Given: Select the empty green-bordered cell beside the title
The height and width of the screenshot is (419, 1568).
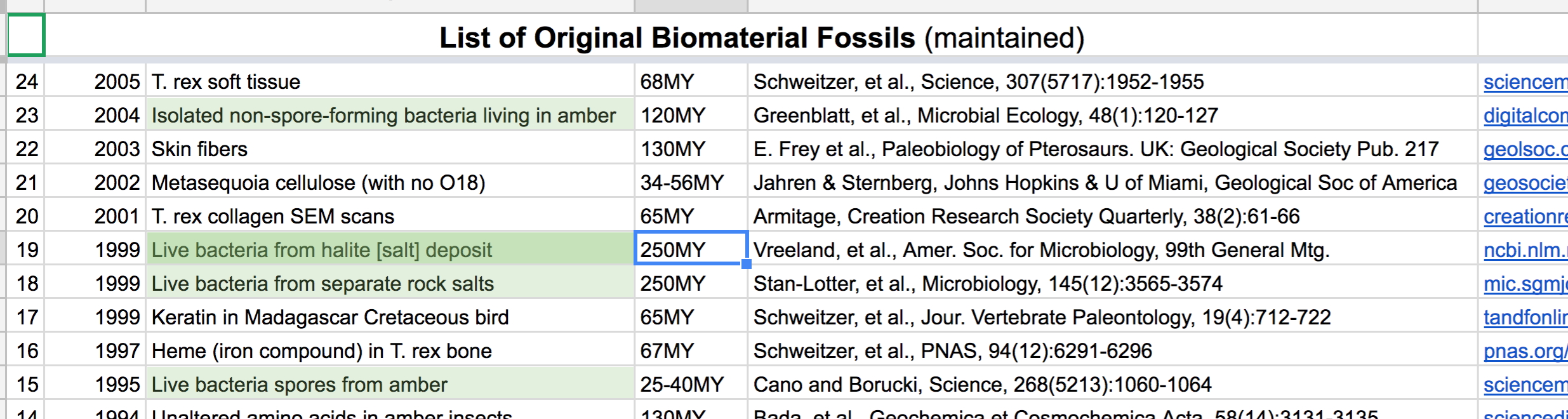Looking at the screenshot, I should 26,36.
